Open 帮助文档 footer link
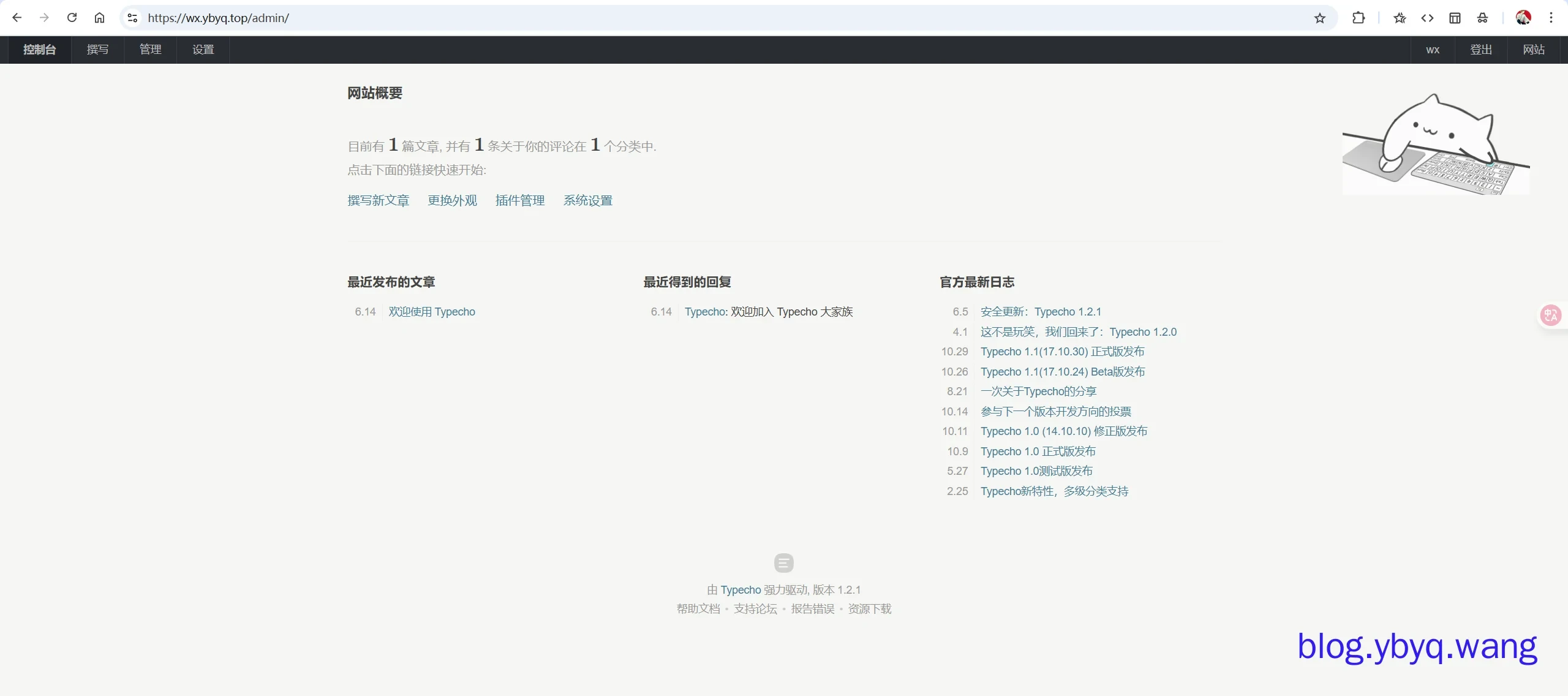Image resolution: width=1568 pixels, height=696 pixels. [x=698, y=609]
